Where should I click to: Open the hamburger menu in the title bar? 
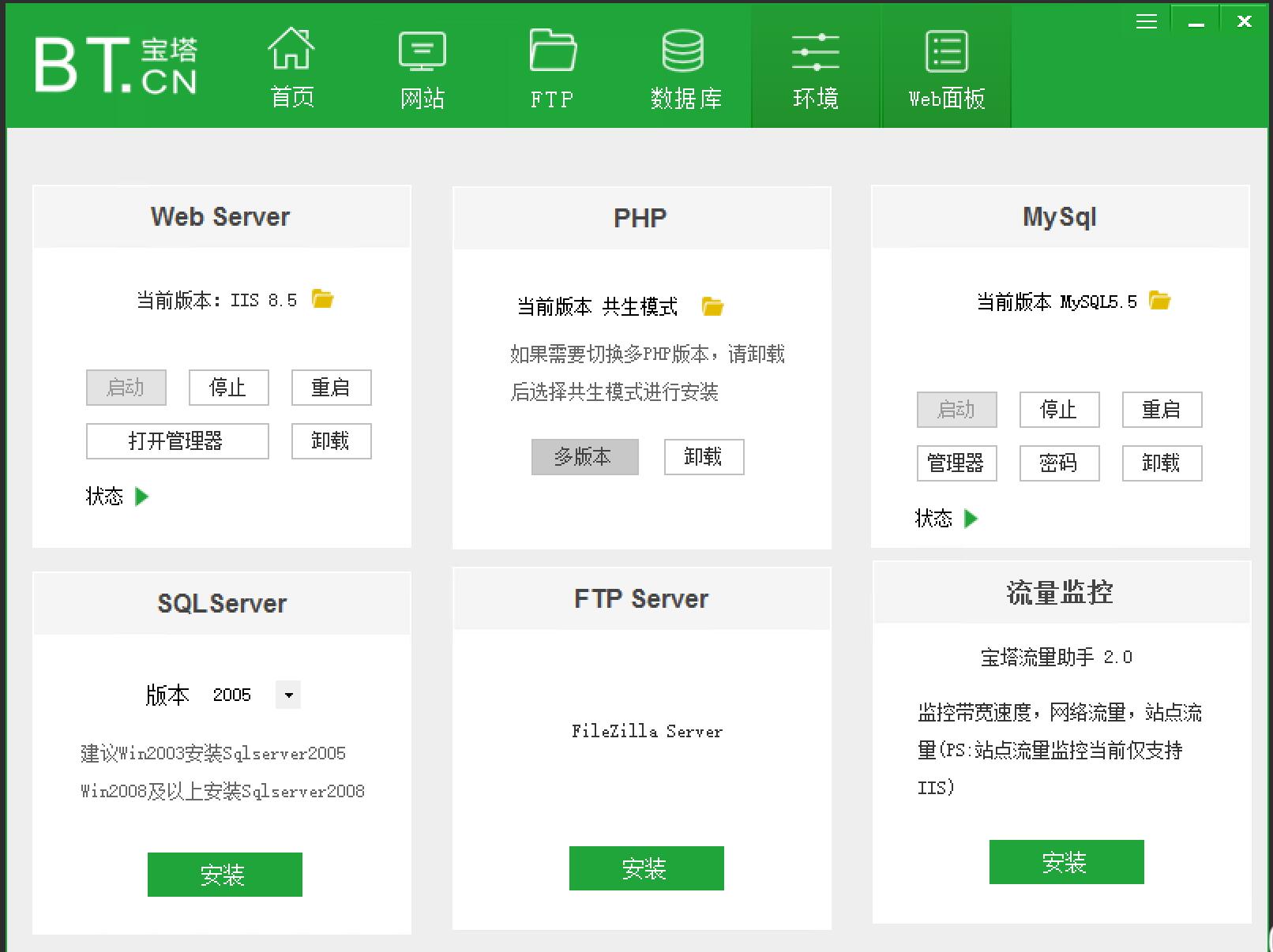click(1147, 21)
